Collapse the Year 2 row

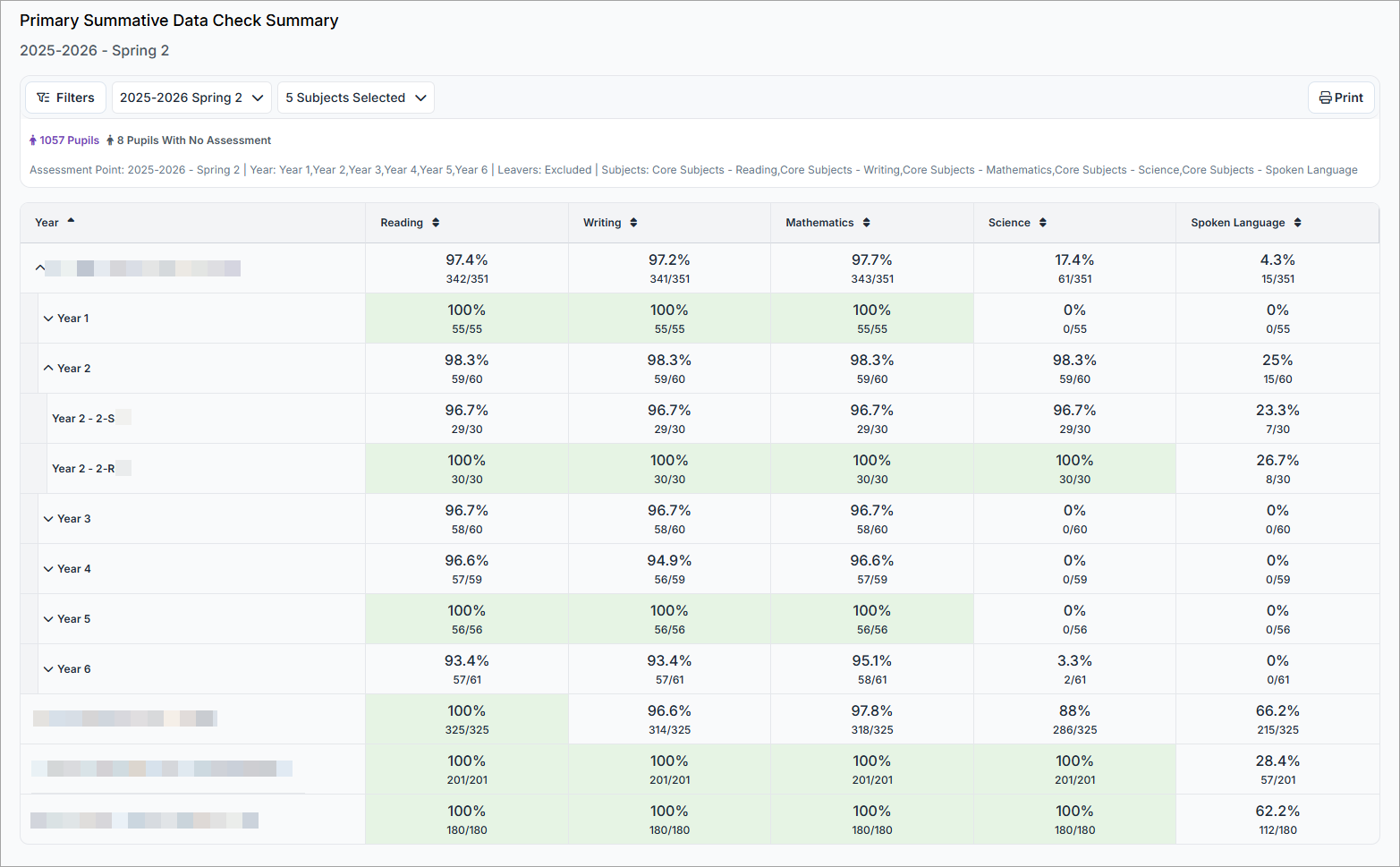(48, 369)
